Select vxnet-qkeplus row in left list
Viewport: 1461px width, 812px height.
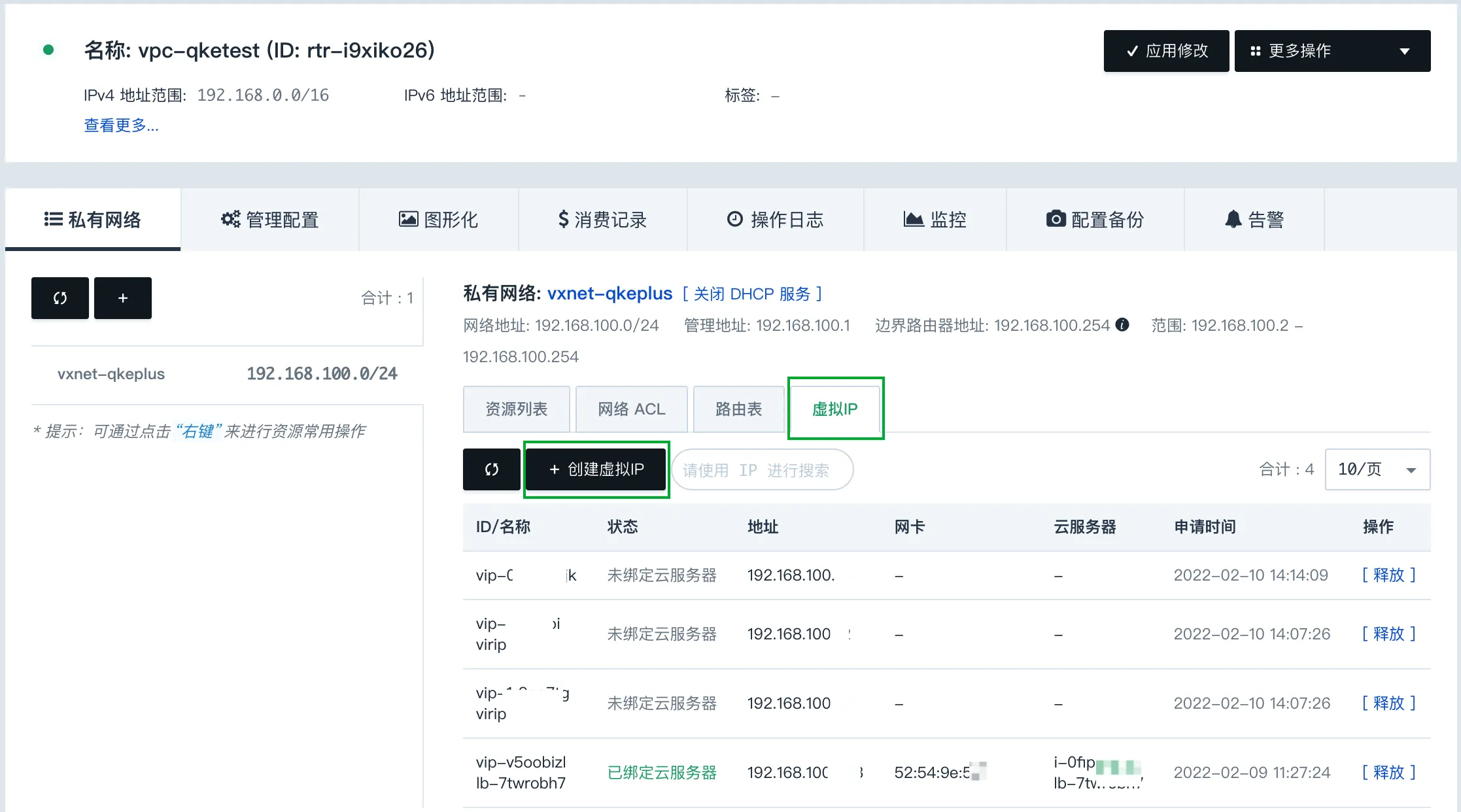point(227,374)
